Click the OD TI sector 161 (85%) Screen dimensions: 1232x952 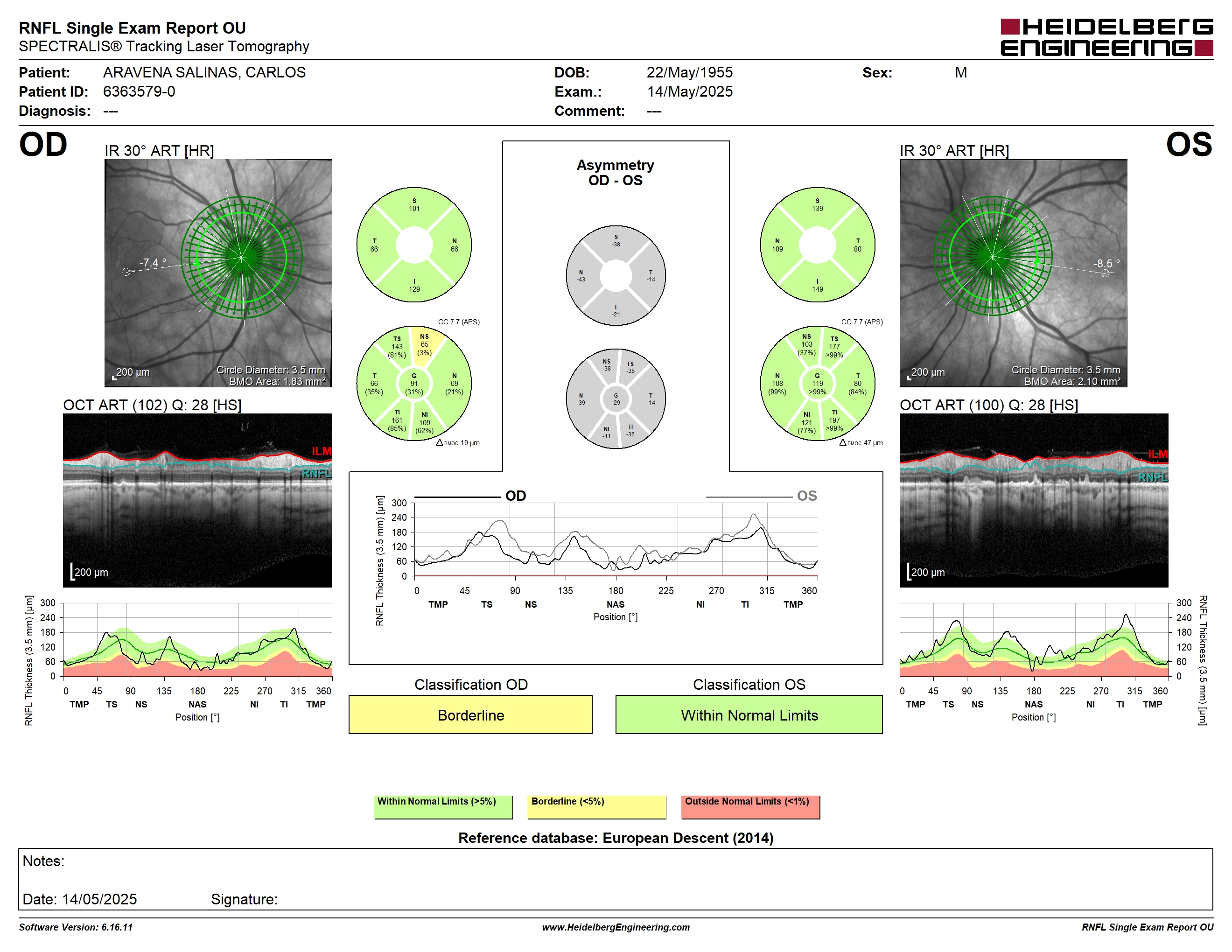pos(397,420)
